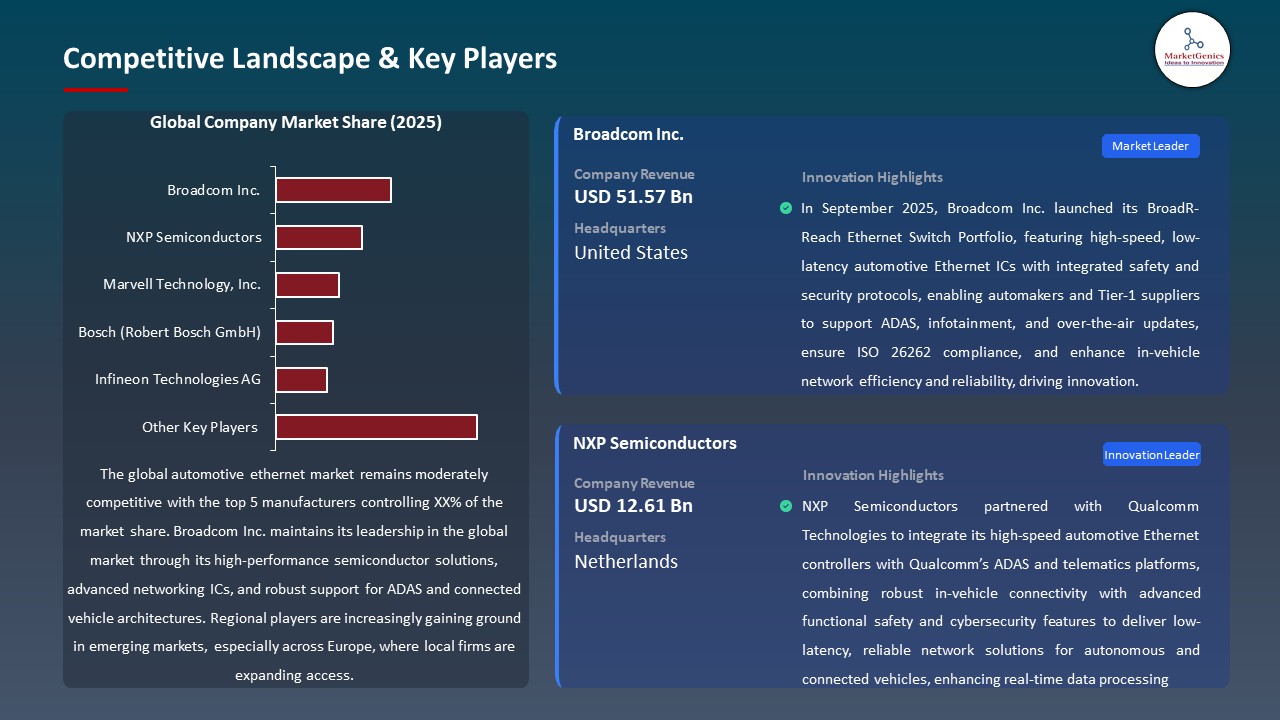This screenshot has width=1280, height=720.
Task: Click the Market Leader badge
Action: 1150,146
